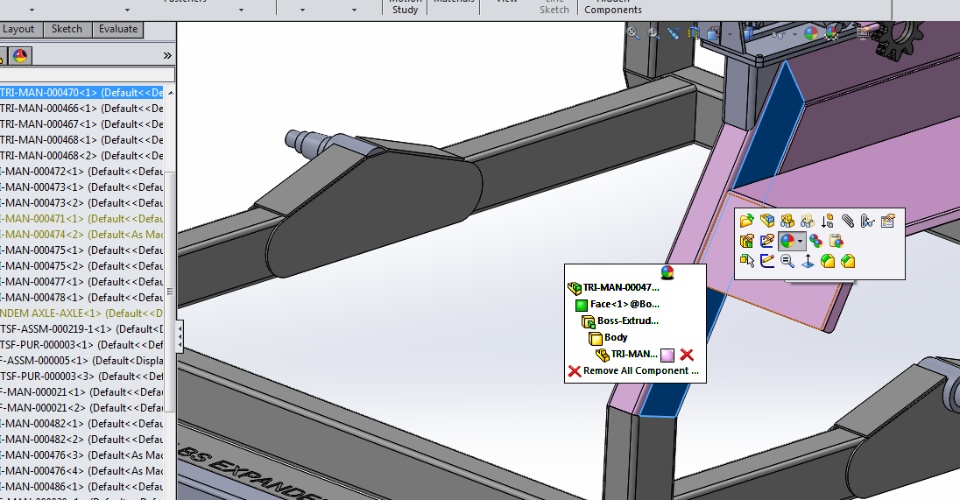Image resolution: width=960 pixels, height=500 pixels.
Task: Open Component Properties icon in context toolbar
Action: tap(888, 221)
